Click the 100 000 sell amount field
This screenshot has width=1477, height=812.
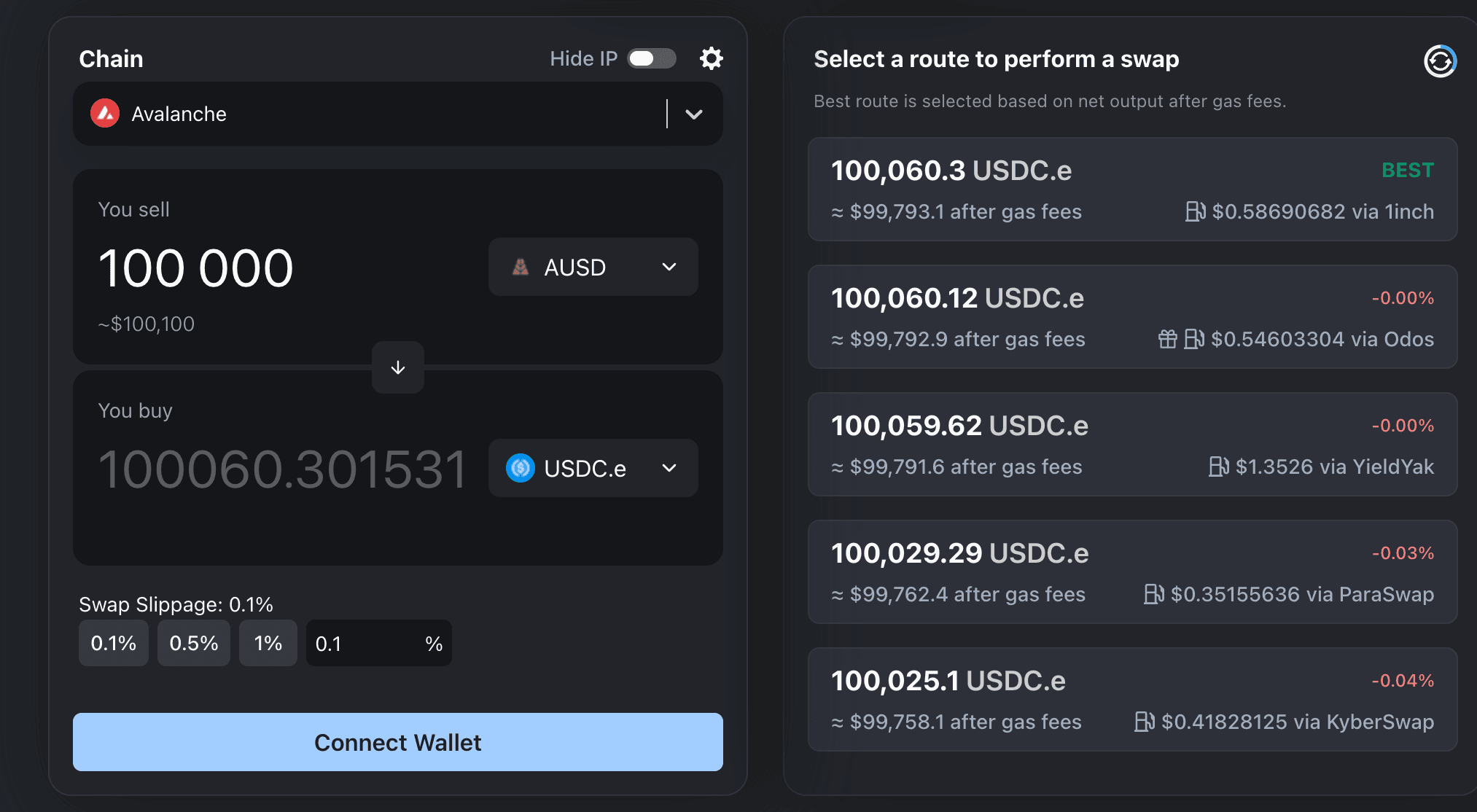[x=197, y=268]
